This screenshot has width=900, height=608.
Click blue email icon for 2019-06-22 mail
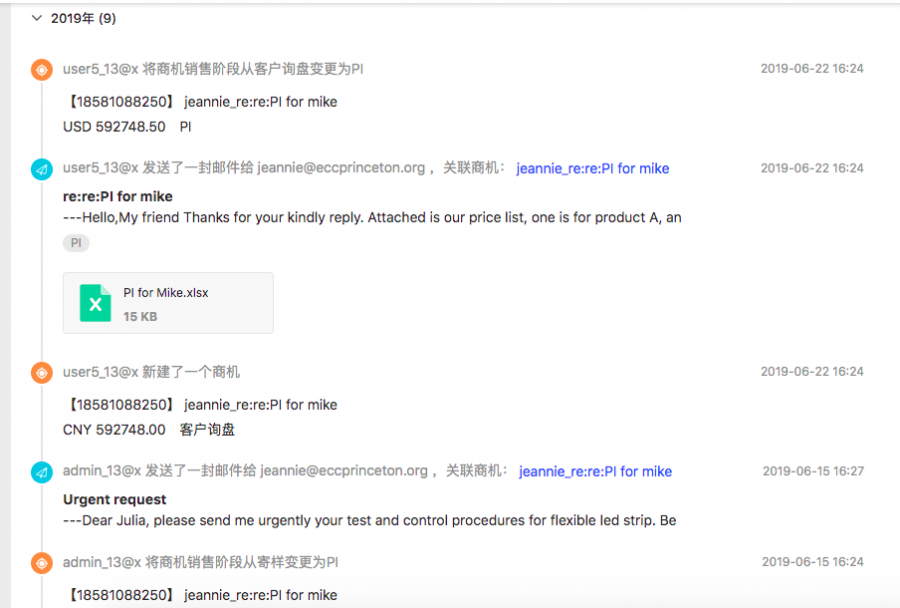click(x=42, y=169)
